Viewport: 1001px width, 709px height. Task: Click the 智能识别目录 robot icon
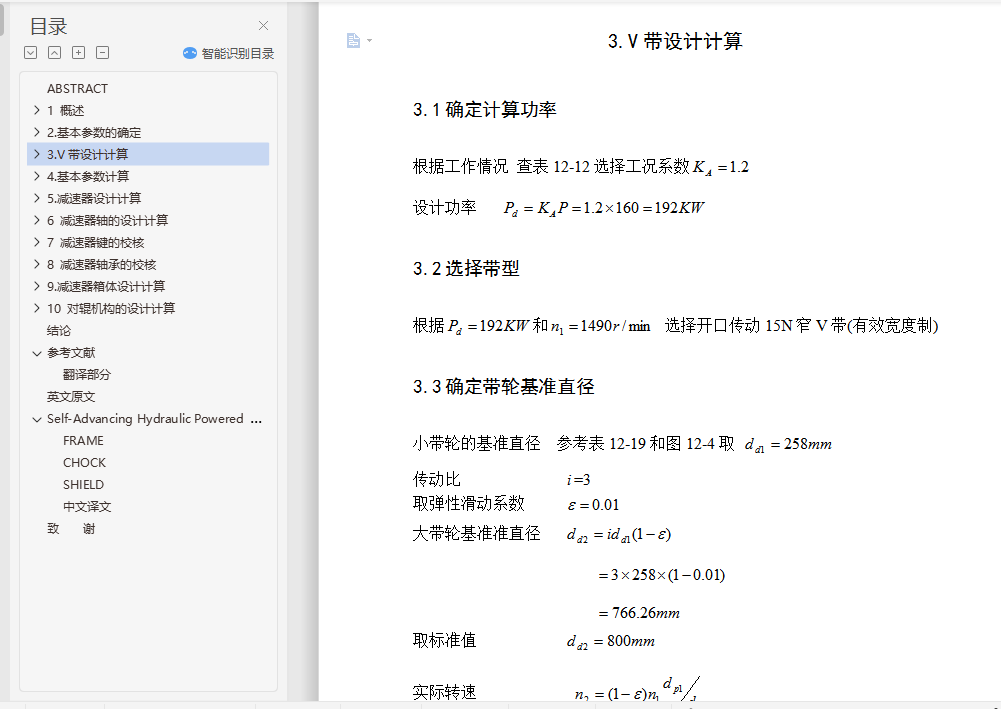(x=190, y=53)
